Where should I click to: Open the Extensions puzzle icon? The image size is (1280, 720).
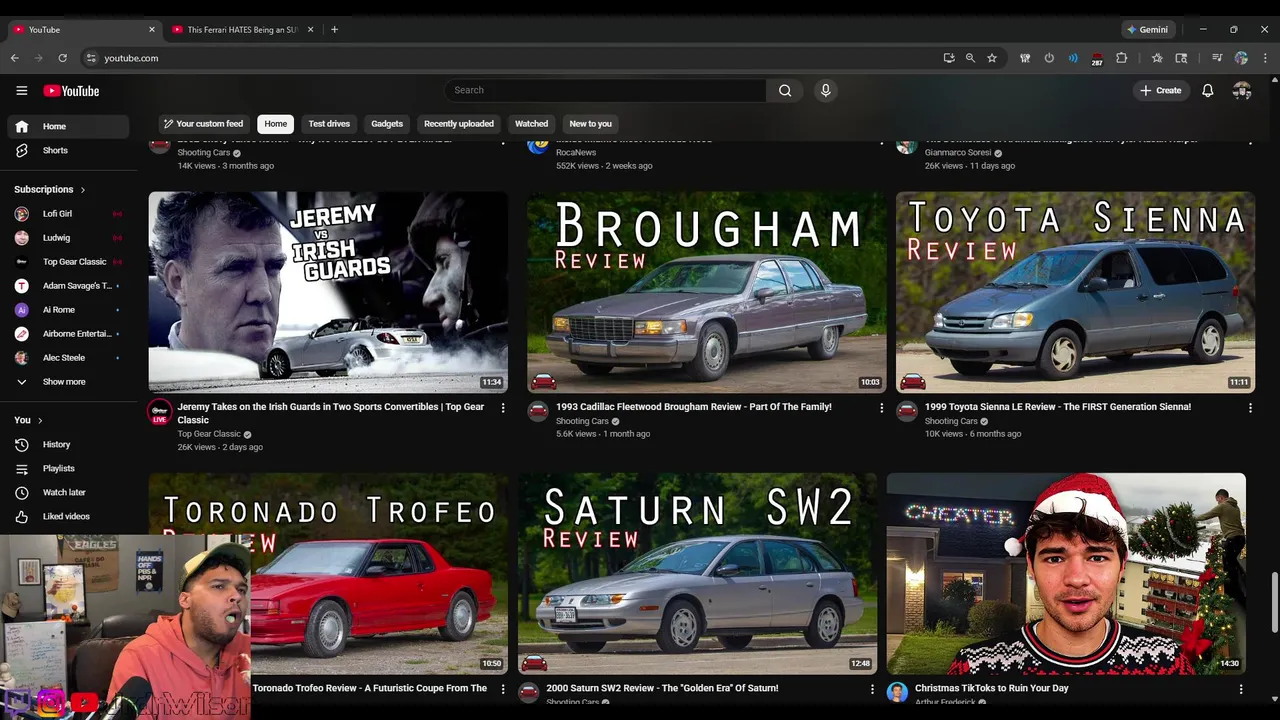pyautogui.click(x=1121, y=58)
